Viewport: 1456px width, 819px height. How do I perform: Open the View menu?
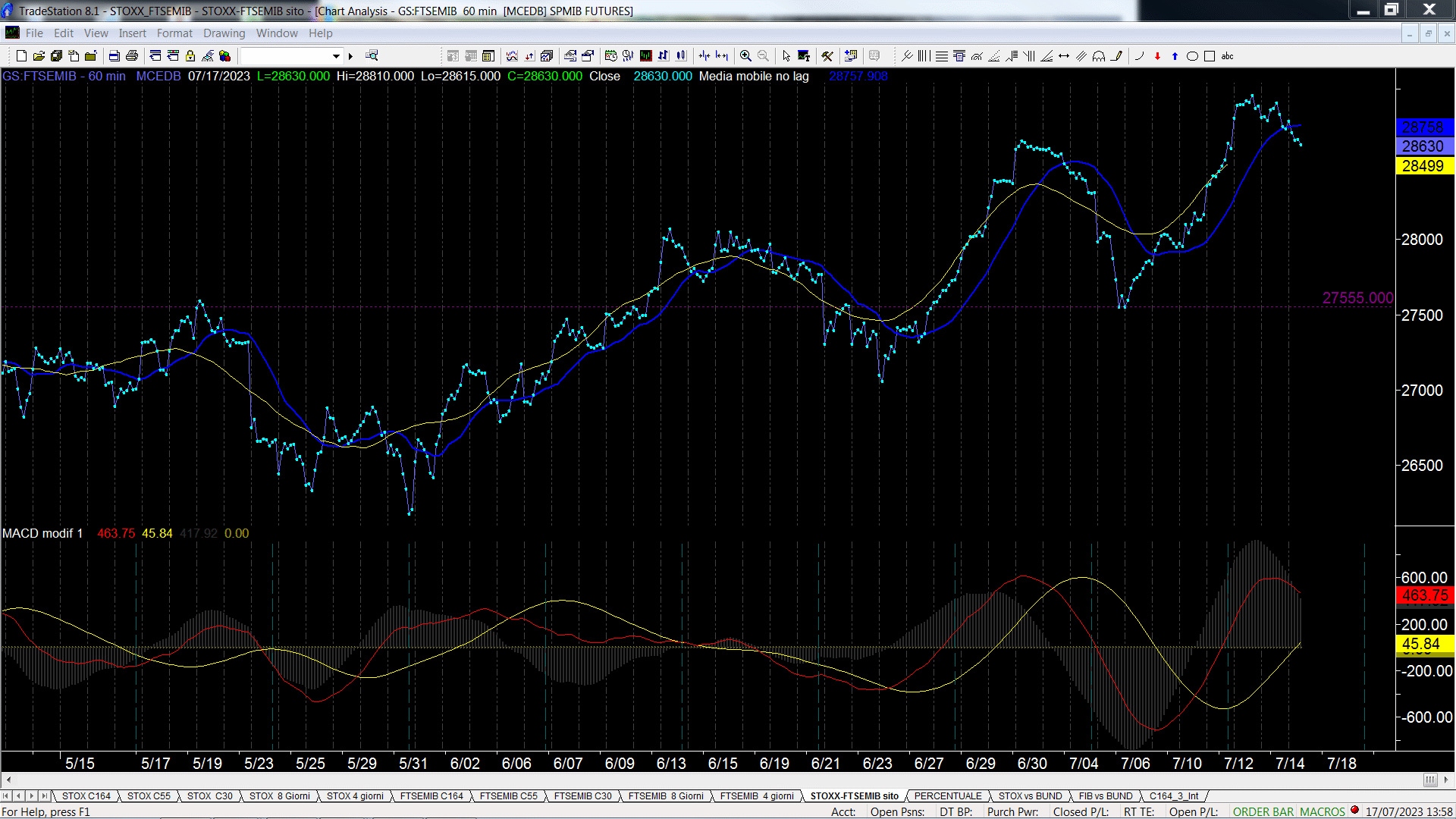(x=96, y=33)
